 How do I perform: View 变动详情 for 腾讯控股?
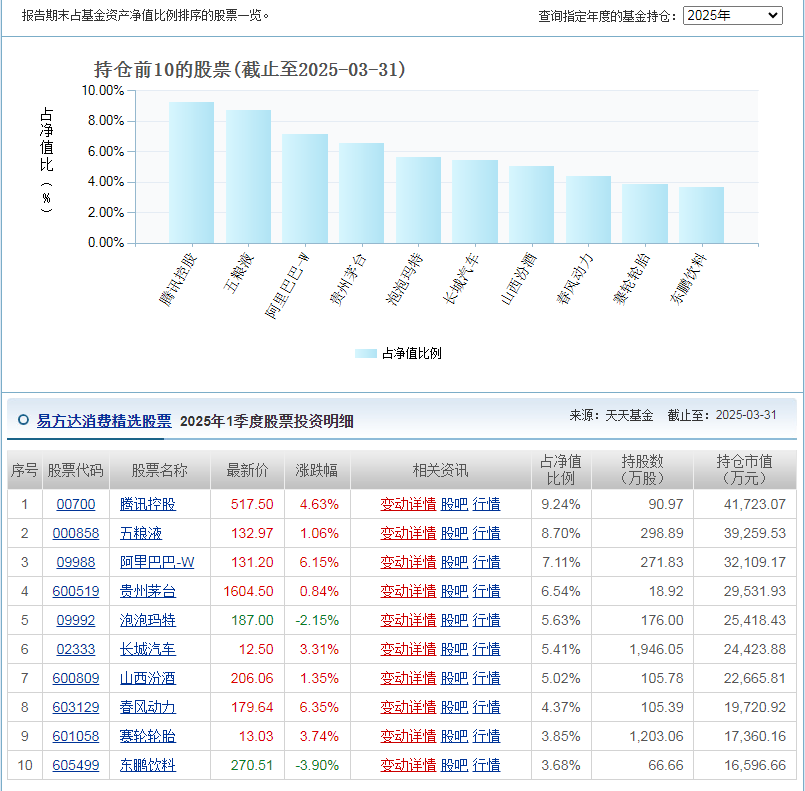click(x=408, y=504)
